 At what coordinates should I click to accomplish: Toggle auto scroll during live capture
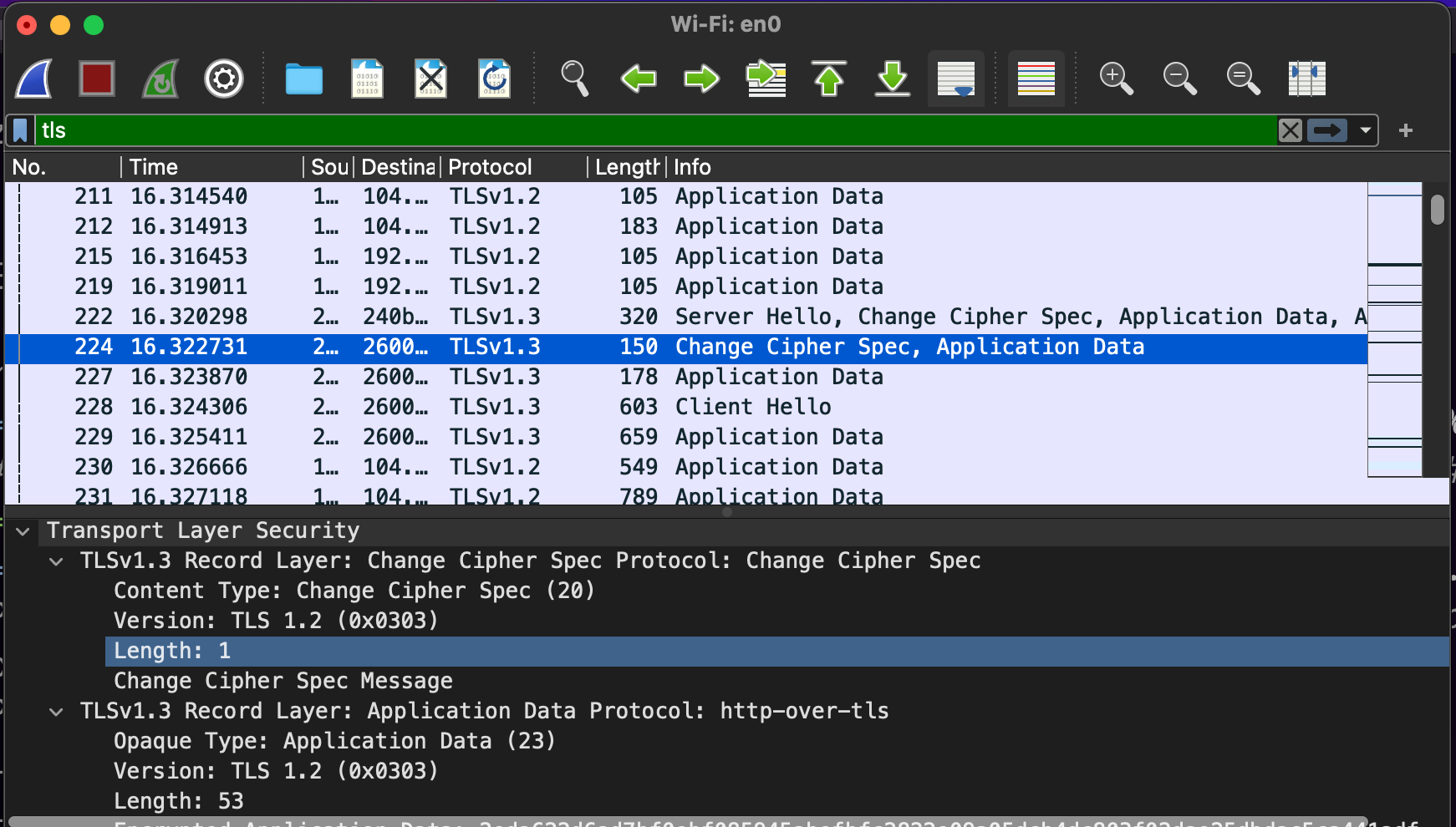coord(956,79)
